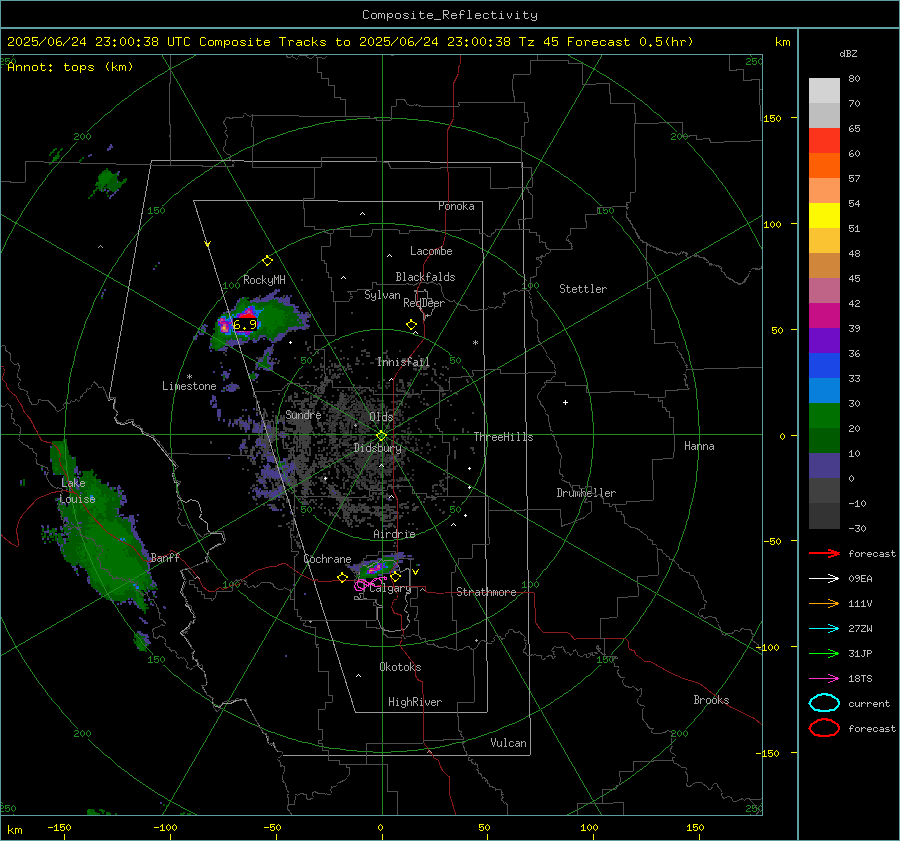The height and width of the screenshot is (841, 900).
Task: Click the red forecast ellipse legend symbol
Action: coord(824,728)
